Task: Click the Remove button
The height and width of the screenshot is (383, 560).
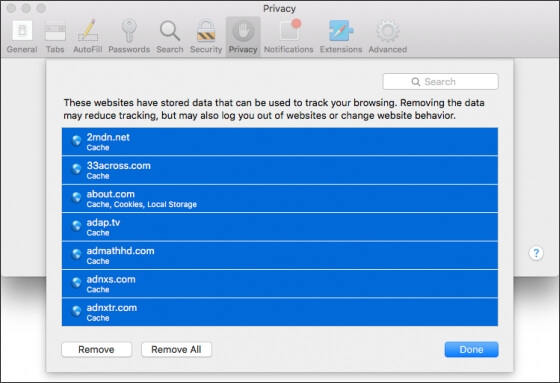Action: click(96, 349)
